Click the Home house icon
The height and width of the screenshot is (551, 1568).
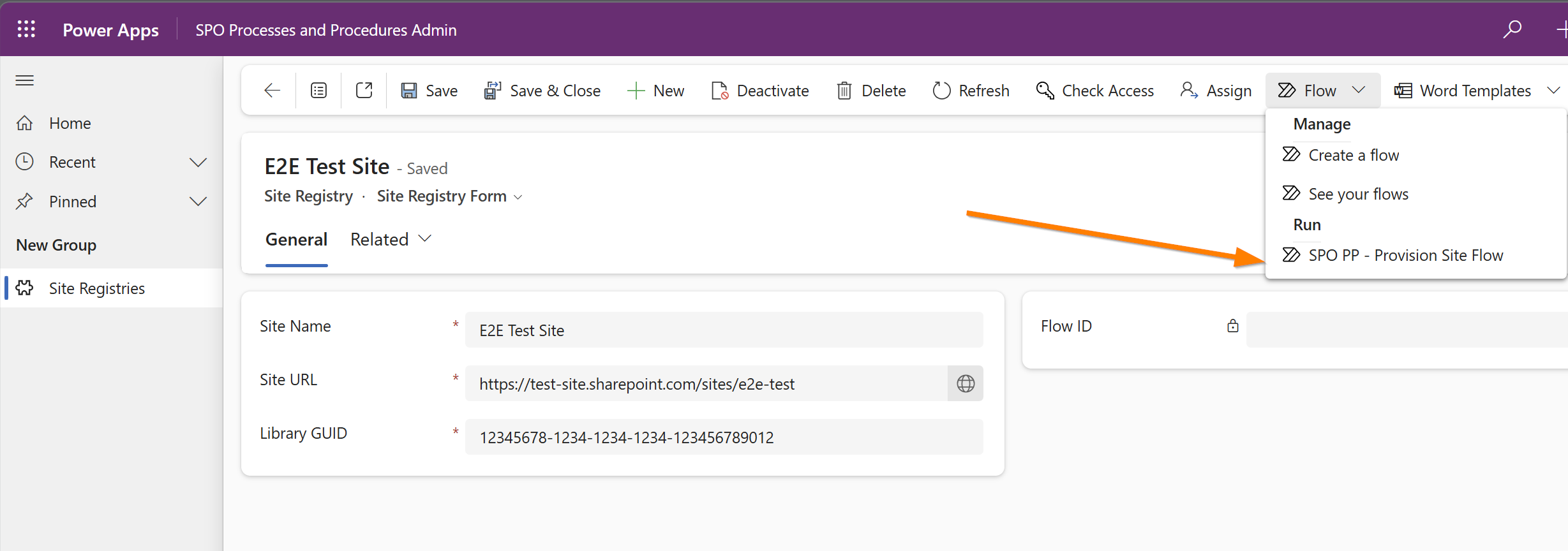[x=25, y=123]
